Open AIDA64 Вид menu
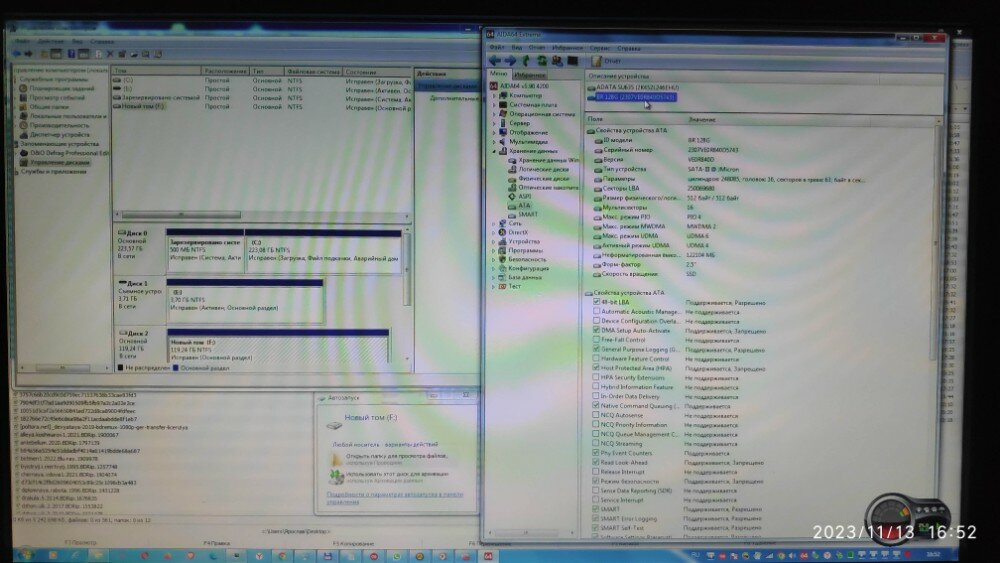1000x563 pixels. [517, 48]
